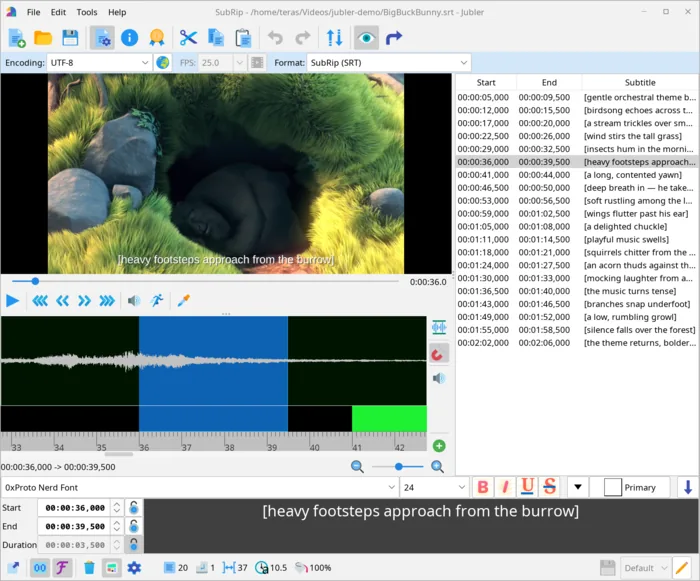
Task: Open settings gear in bottom bar
Action: pos(134,568)
